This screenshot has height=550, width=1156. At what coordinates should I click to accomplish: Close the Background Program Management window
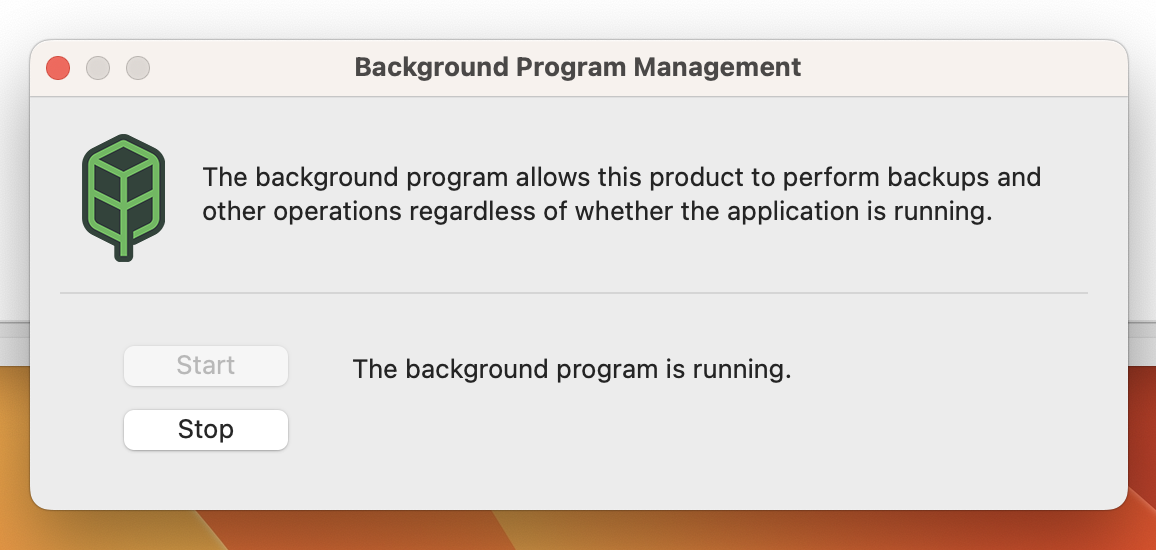click(58, 68)
